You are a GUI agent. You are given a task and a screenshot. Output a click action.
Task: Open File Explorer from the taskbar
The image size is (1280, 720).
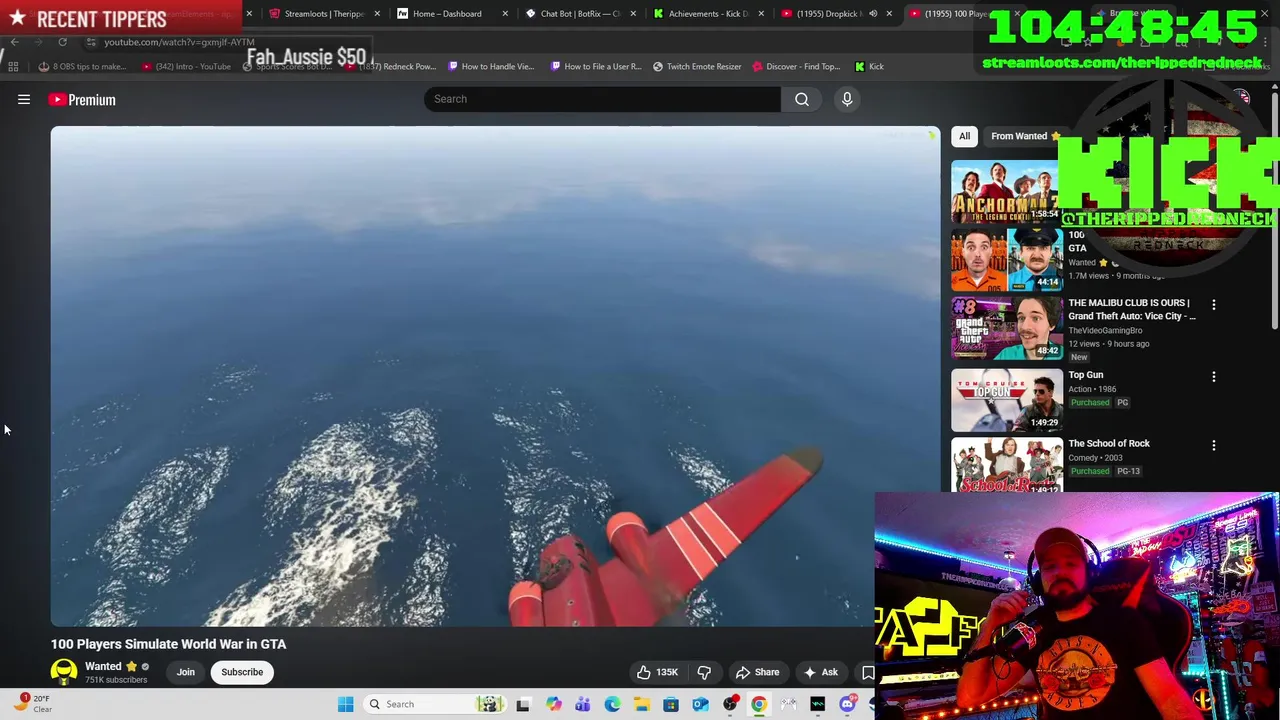(641, 704)
